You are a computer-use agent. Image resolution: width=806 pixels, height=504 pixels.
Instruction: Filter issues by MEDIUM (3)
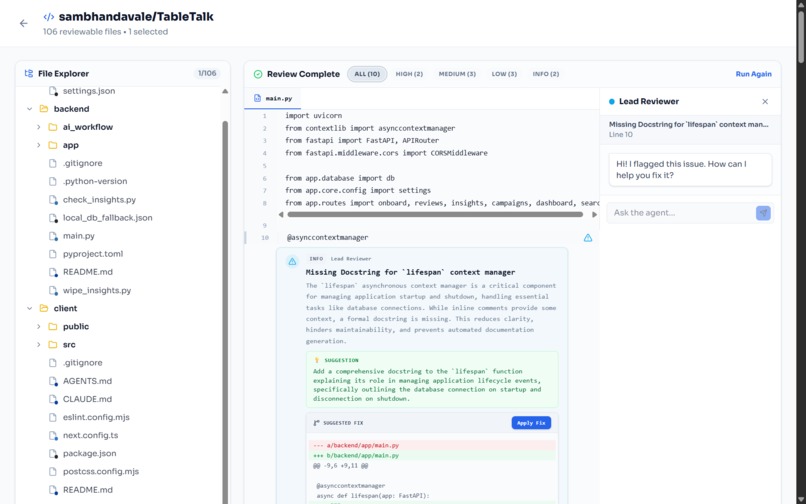coord(457,74)
